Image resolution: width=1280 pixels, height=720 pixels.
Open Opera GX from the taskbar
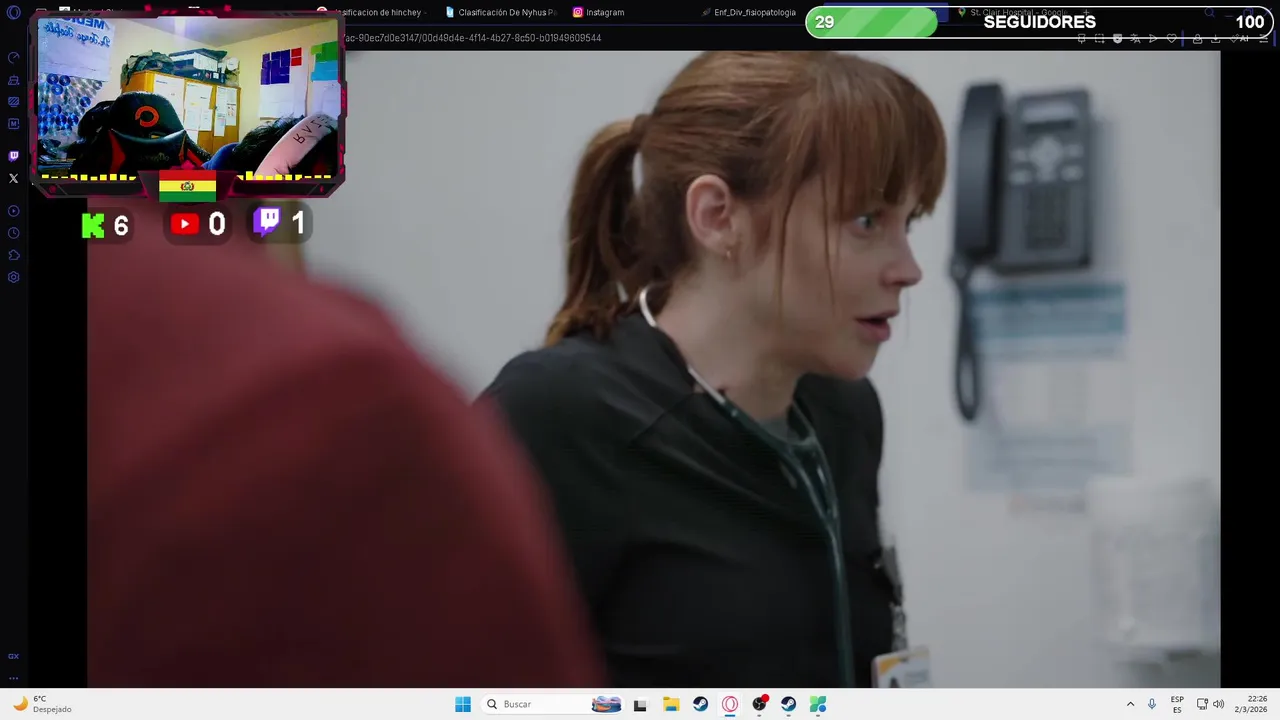[x=730, y=704]
